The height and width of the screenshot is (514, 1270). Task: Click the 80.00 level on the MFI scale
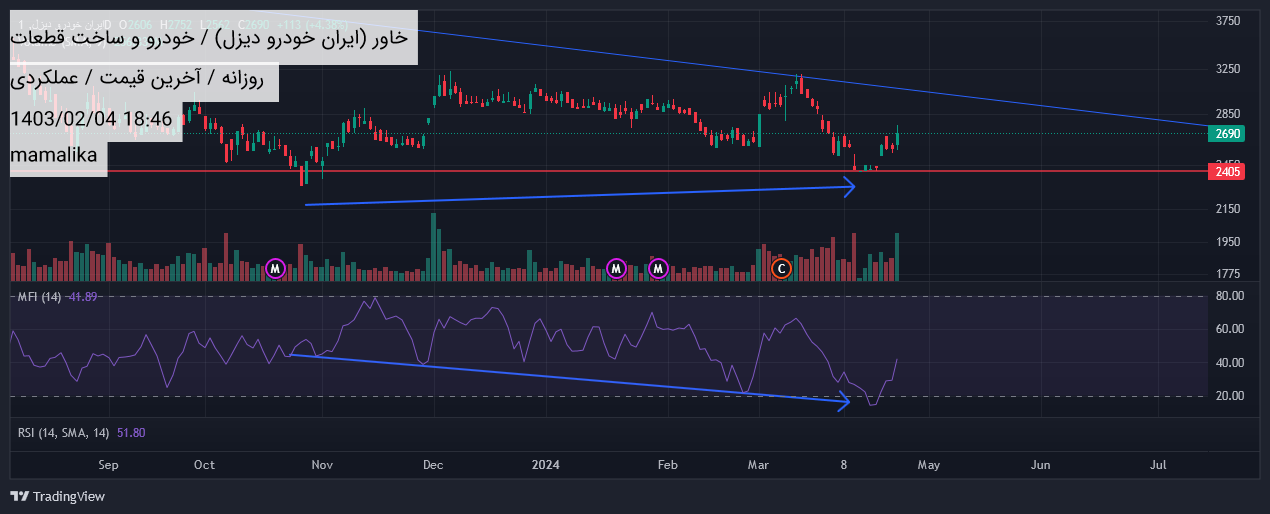1229,296
